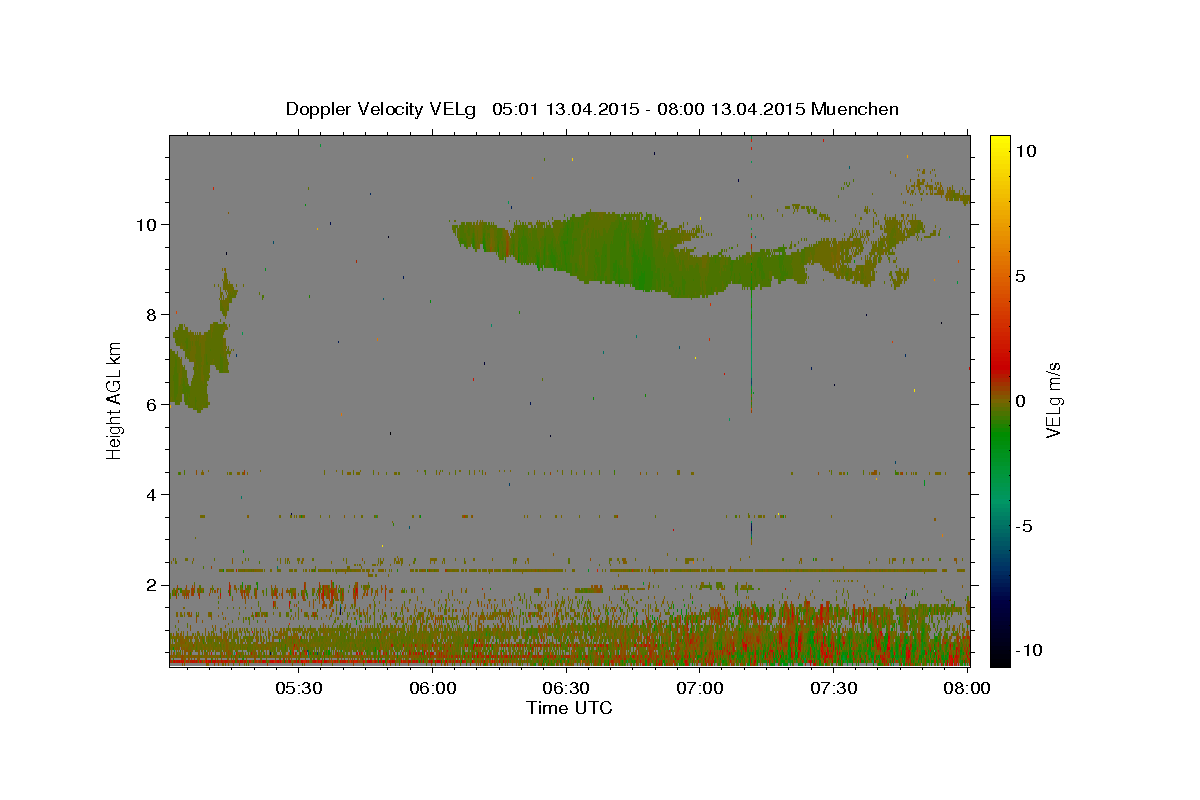1200x800 pixels.
Task: Click the colorbar tick label 5
Action: tap(1020, 276)
